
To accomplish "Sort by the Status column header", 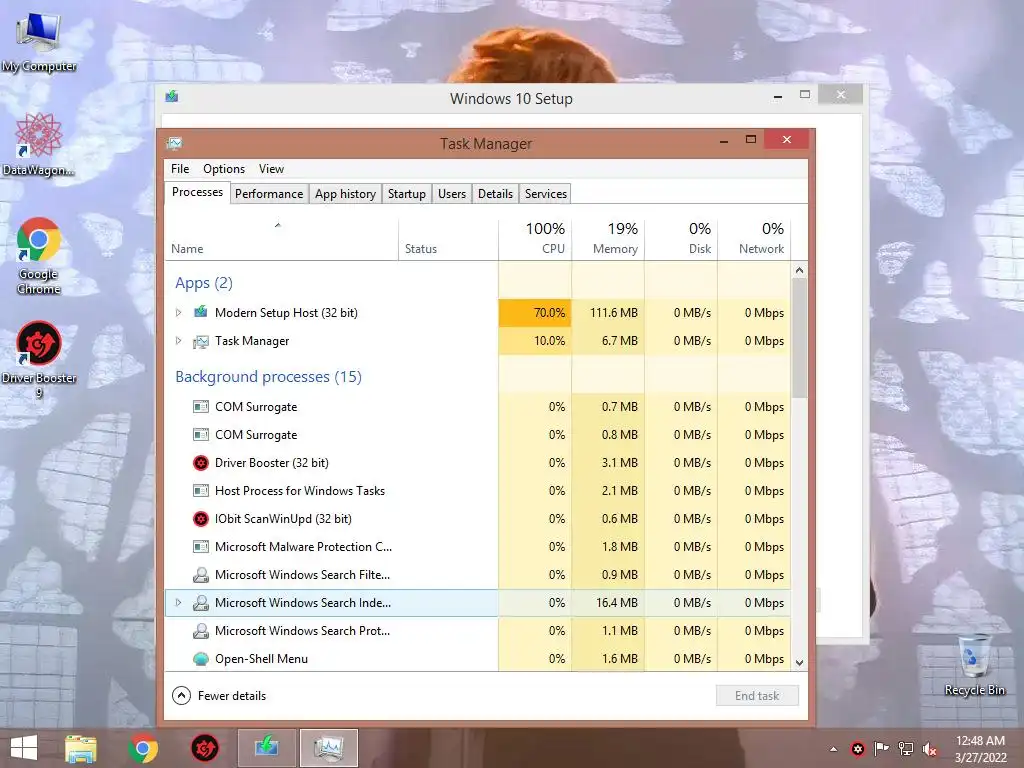I will click(448, 240).
